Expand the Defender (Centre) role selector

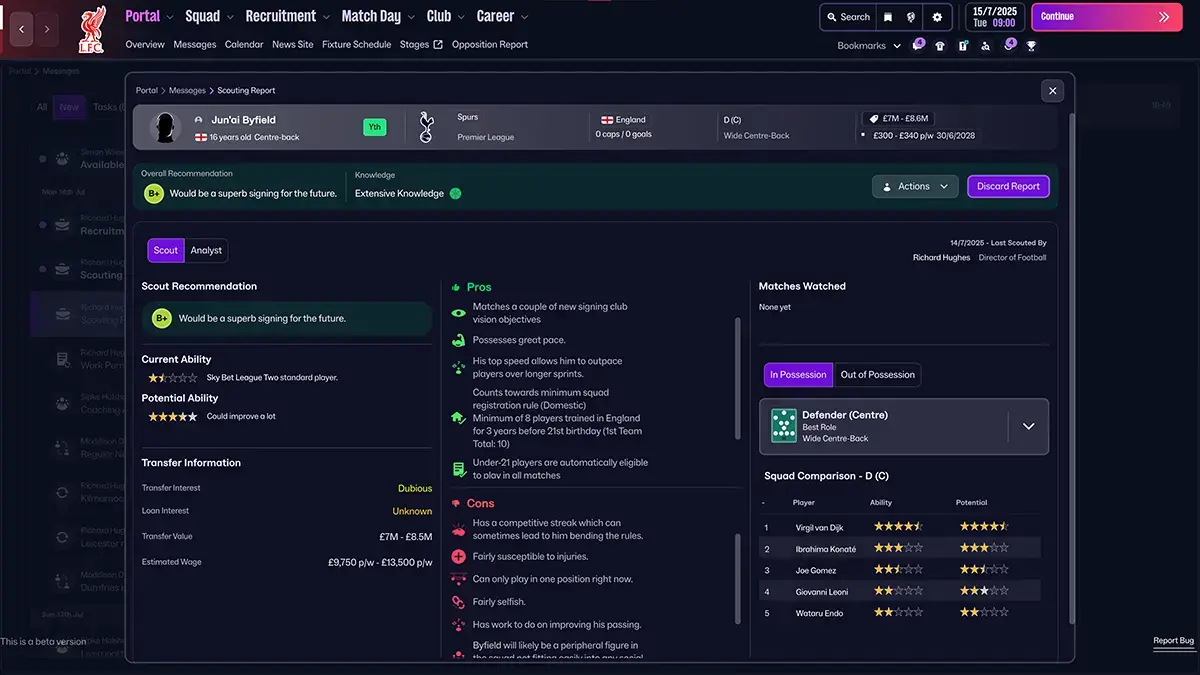point(1028,426)
